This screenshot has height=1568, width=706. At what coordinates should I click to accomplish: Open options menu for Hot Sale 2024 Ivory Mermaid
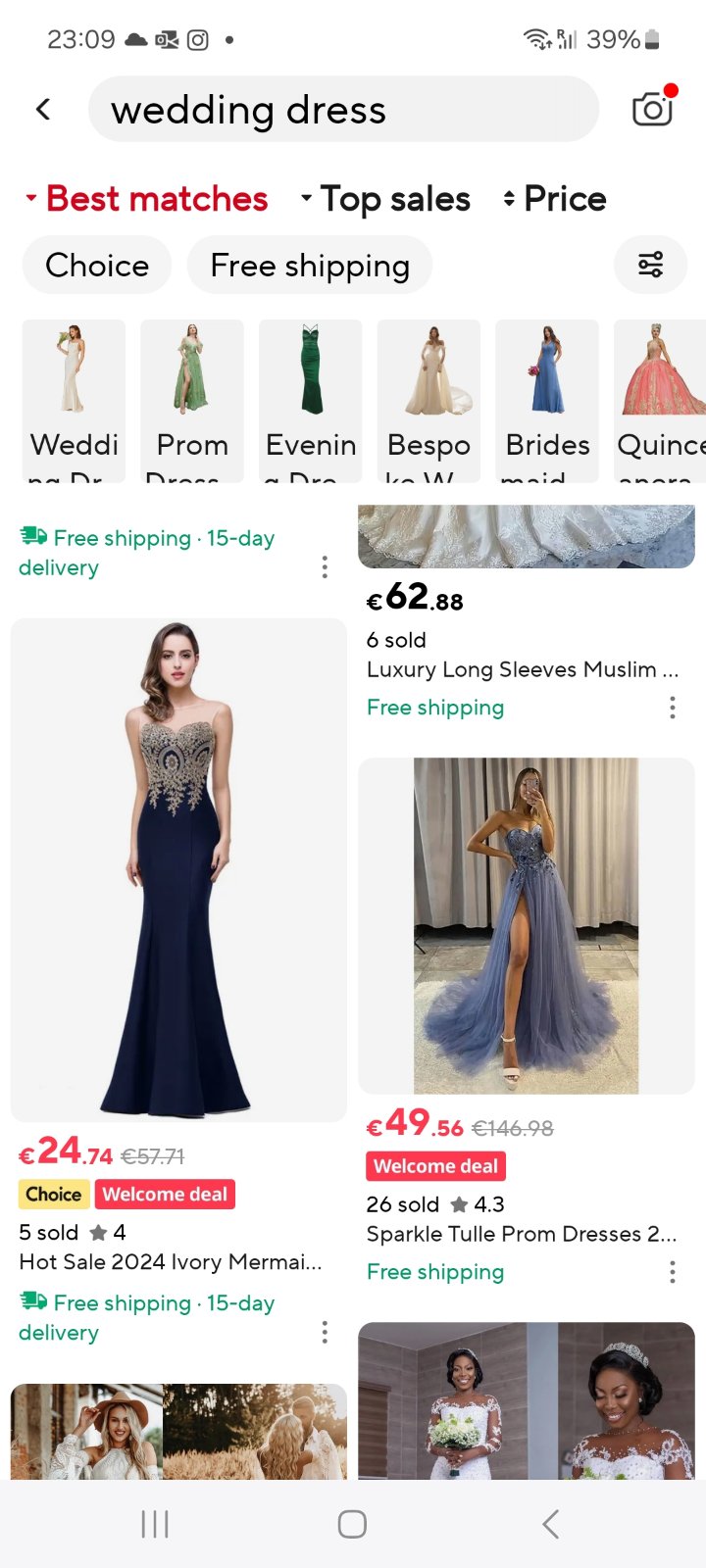pyautogui.click(x=325, y=1332)
